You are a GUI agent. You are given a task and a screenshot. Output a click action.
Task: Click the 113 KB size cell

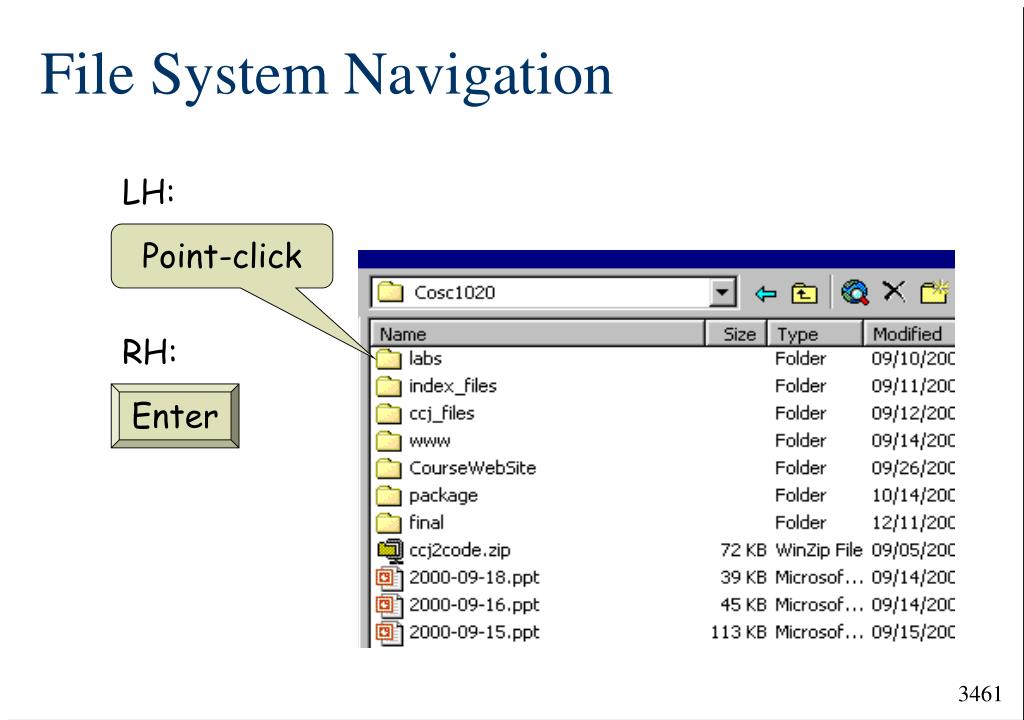click(738, 632)
